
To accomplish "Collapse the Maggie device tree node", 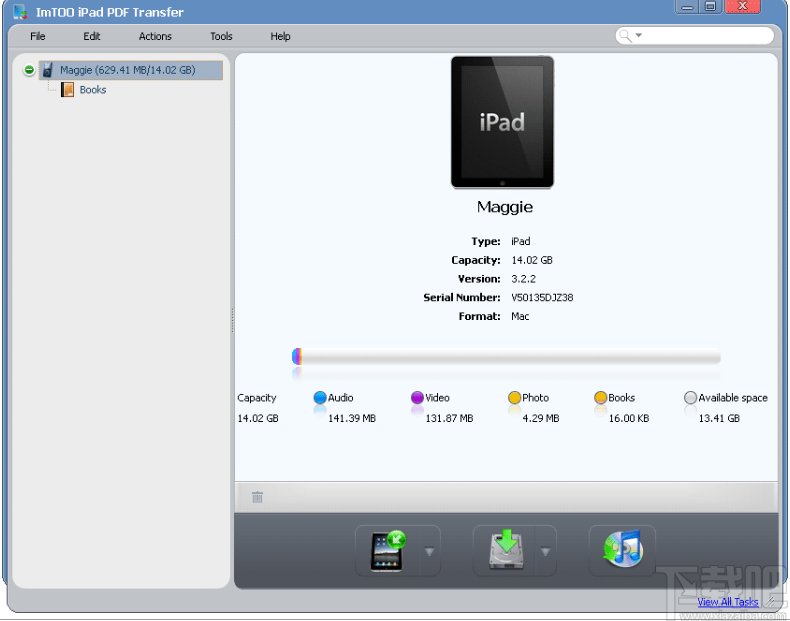I will tap(29, 70).
